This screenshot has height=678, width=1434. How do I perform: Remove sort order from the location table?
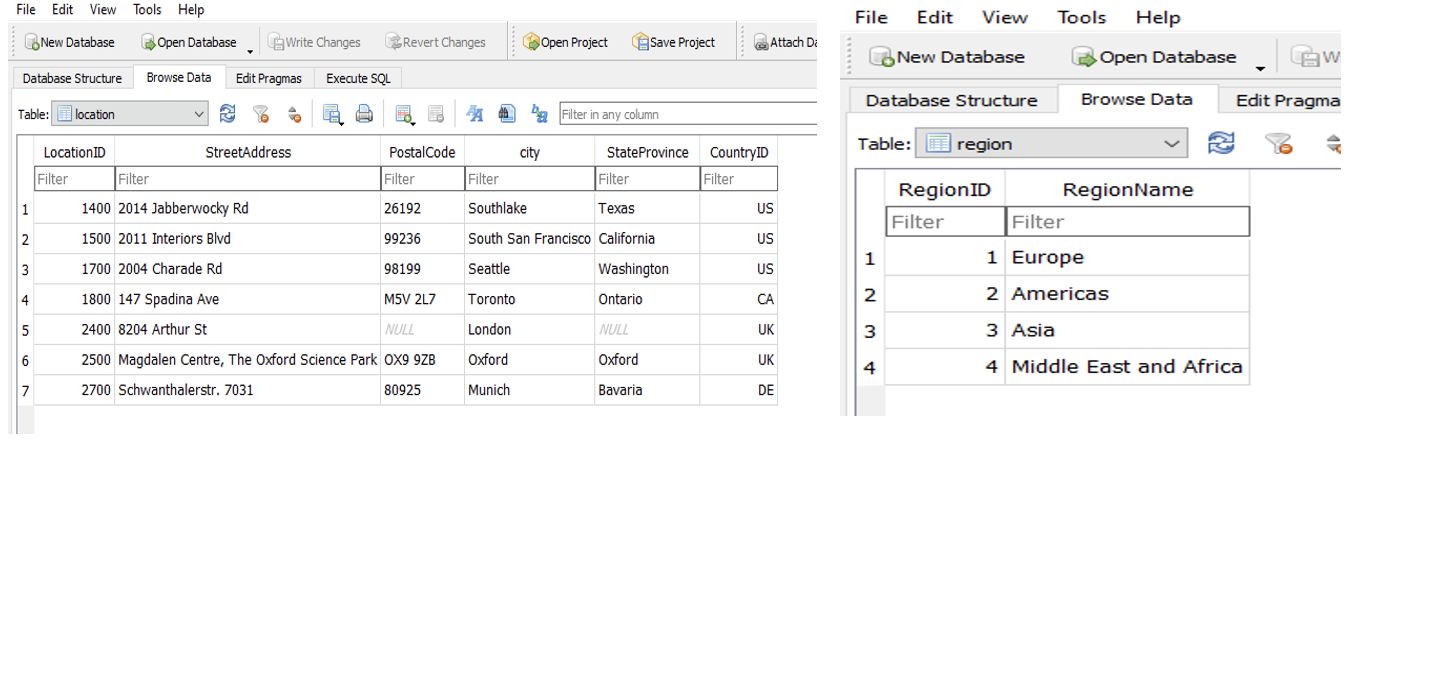[294, 114]
